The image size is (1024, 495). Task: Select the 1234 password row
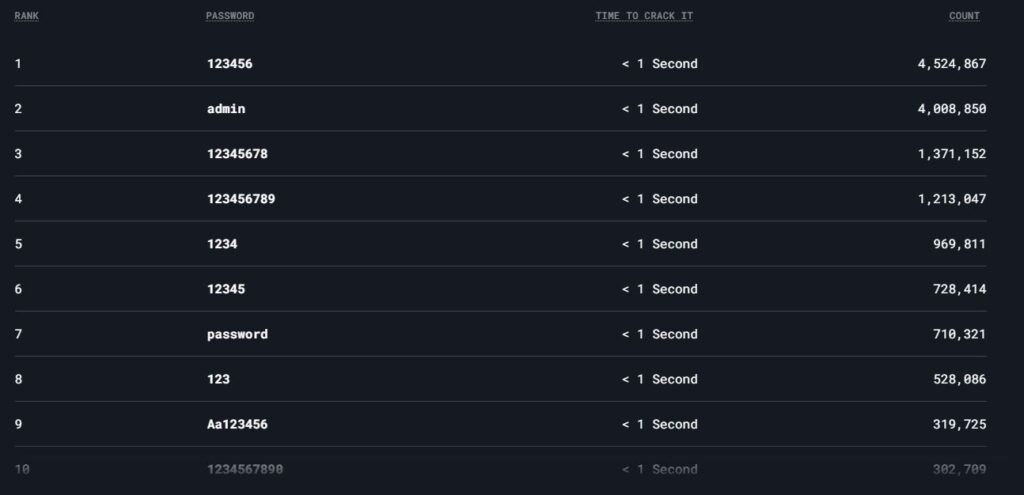[500, 244]
